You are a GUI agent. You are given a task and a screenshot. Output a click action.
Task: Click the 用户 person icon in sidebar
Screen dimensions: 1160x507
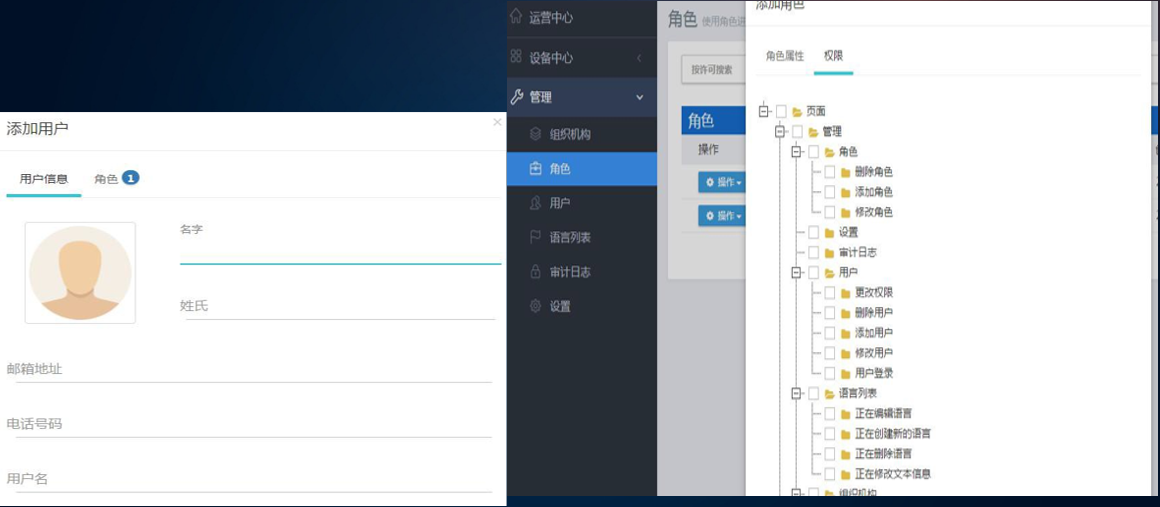535,203
